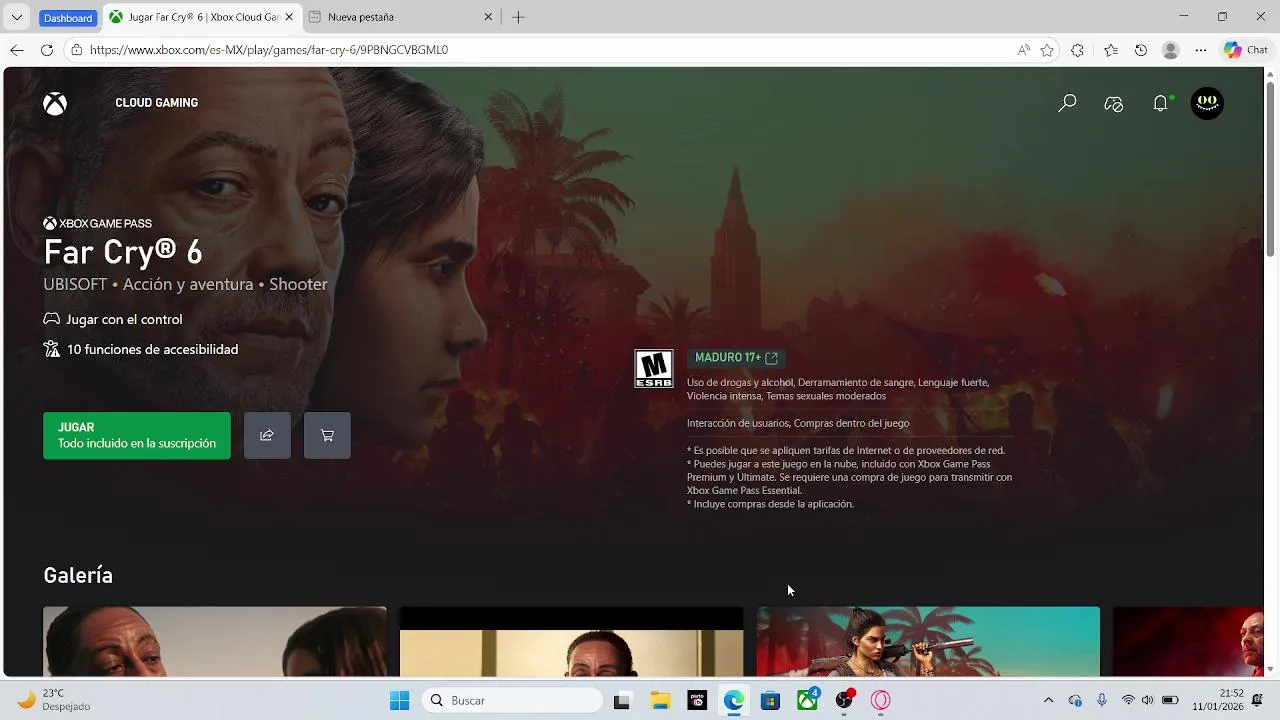Toggle Read aloud in the address bar

1024,50
